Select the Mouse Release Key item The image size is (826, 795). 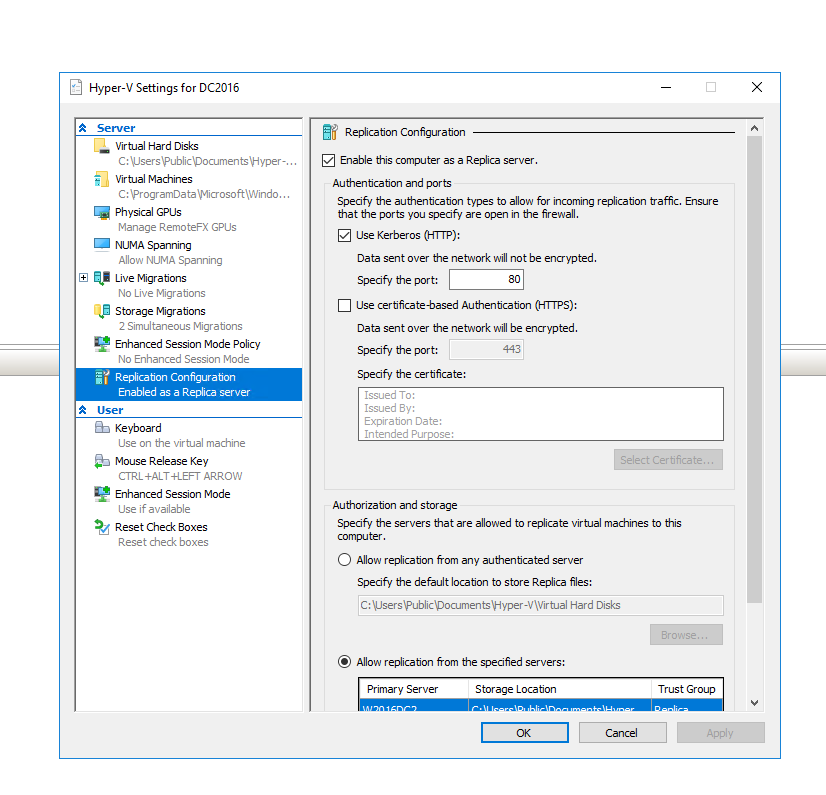point(162,461)
